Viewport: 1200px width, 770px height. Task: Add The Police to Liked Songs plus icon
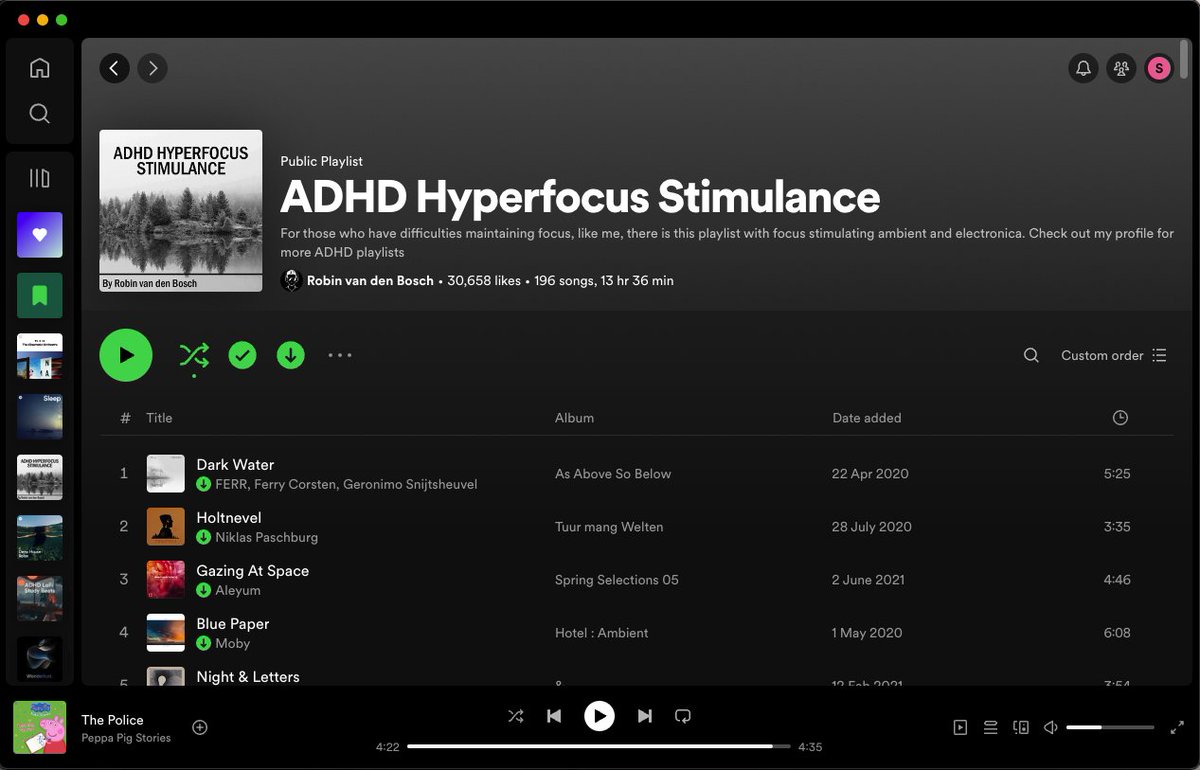pos(200,727)
